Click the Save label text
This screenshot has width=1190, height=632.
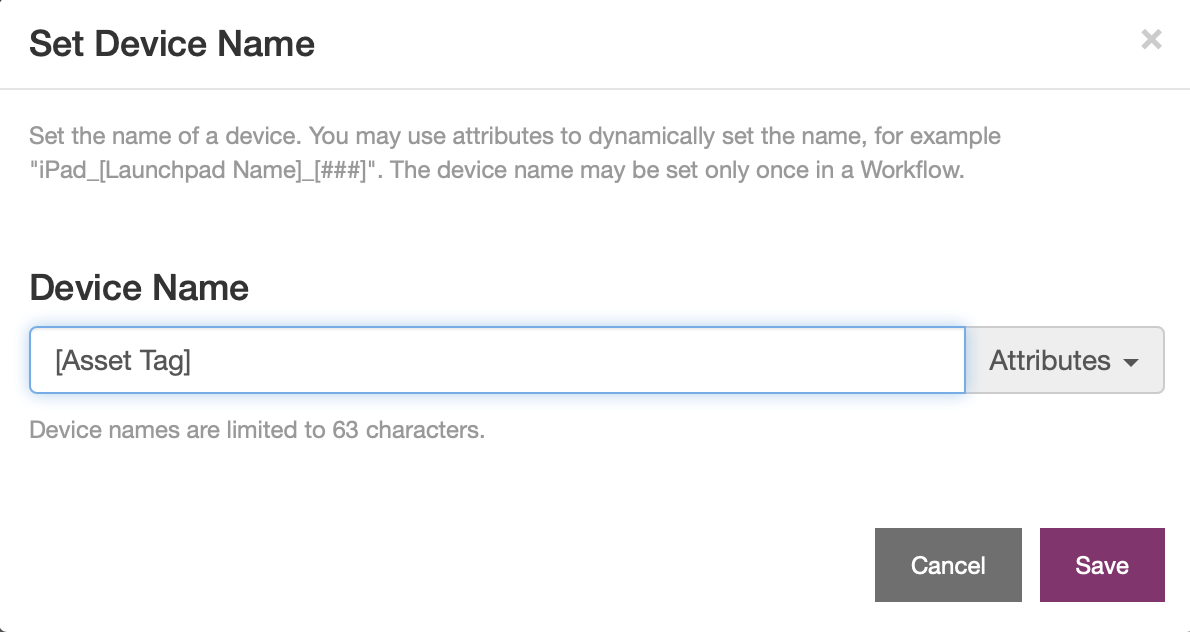tap(1102, 565)
